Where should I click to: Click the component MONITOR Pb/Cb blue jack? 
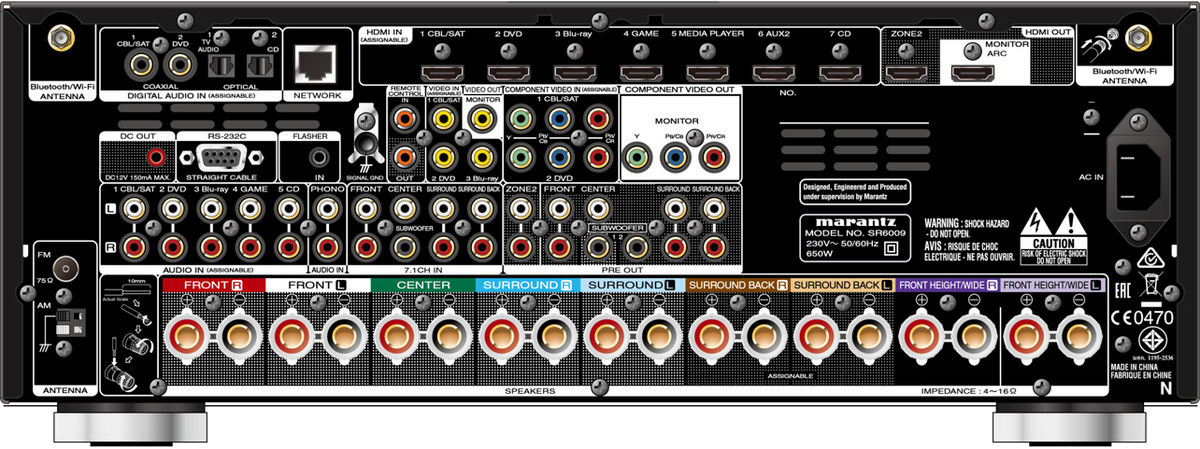click(675, 157)
